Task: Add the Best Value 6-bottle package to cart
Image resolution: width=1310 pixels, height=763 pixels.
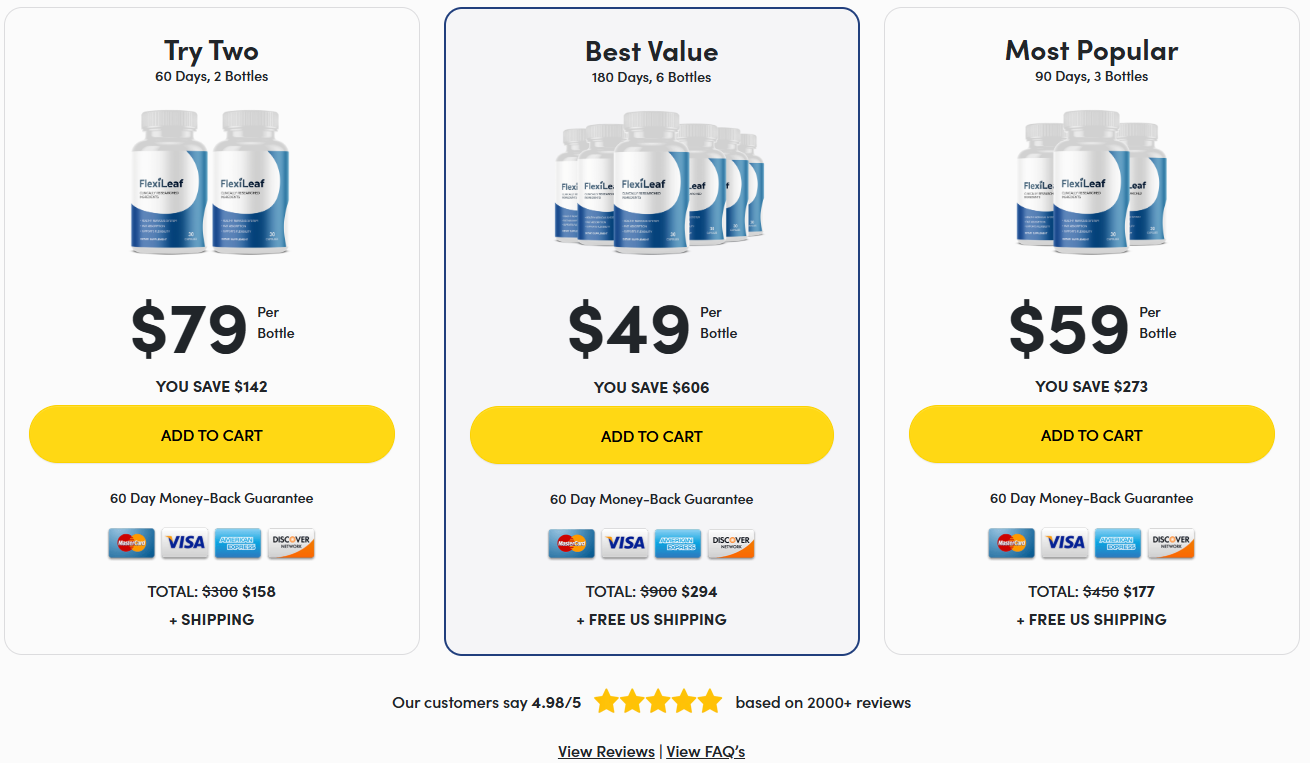Action: [652, 436]
